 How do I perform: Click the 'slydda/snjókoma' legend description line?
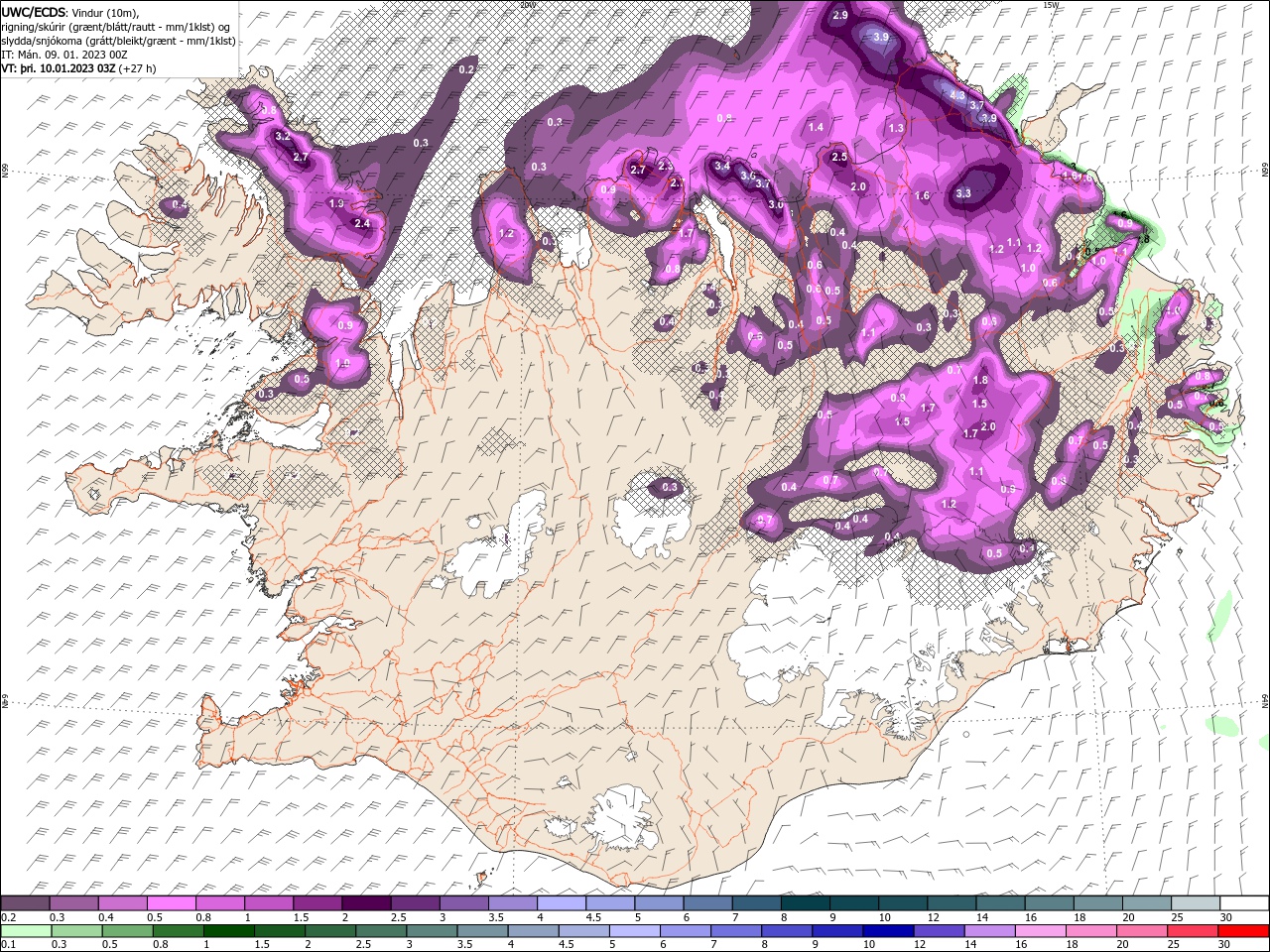click(119, 41)
